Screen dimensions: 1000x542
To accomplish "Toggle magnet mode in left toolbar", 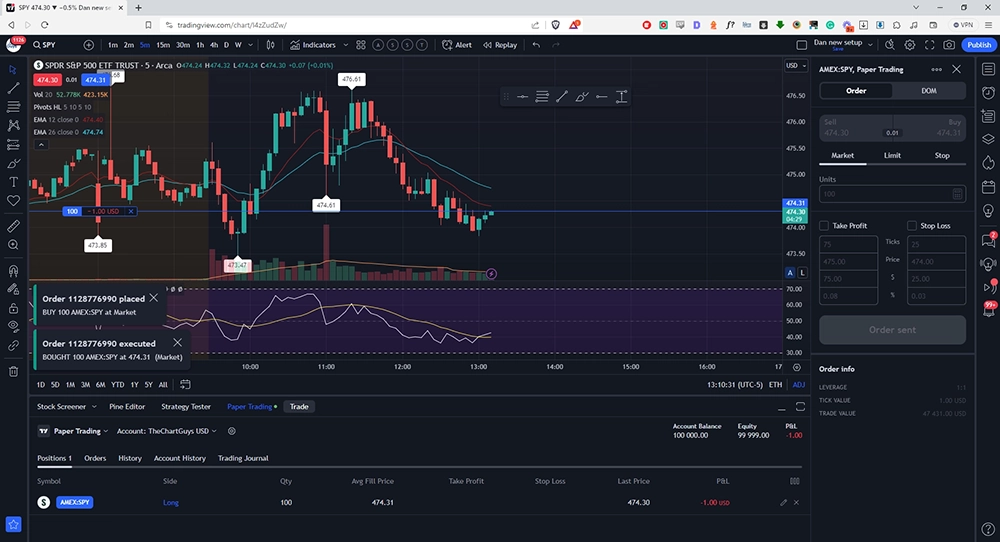I will click(13, 270).
